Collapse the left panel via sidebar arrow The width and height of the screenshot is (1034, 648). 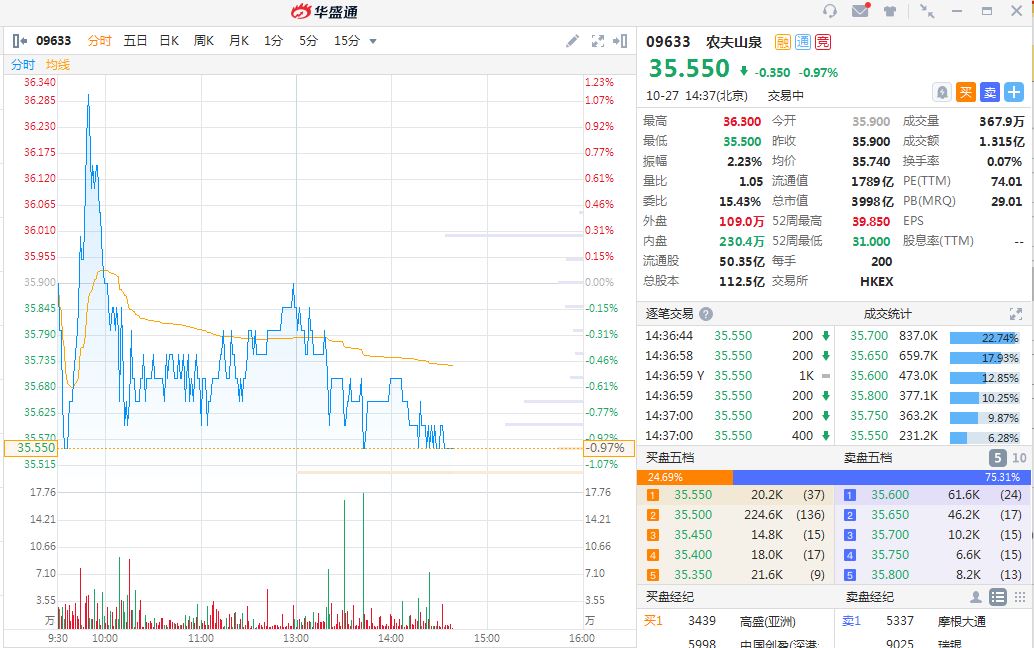coord(20,41)
